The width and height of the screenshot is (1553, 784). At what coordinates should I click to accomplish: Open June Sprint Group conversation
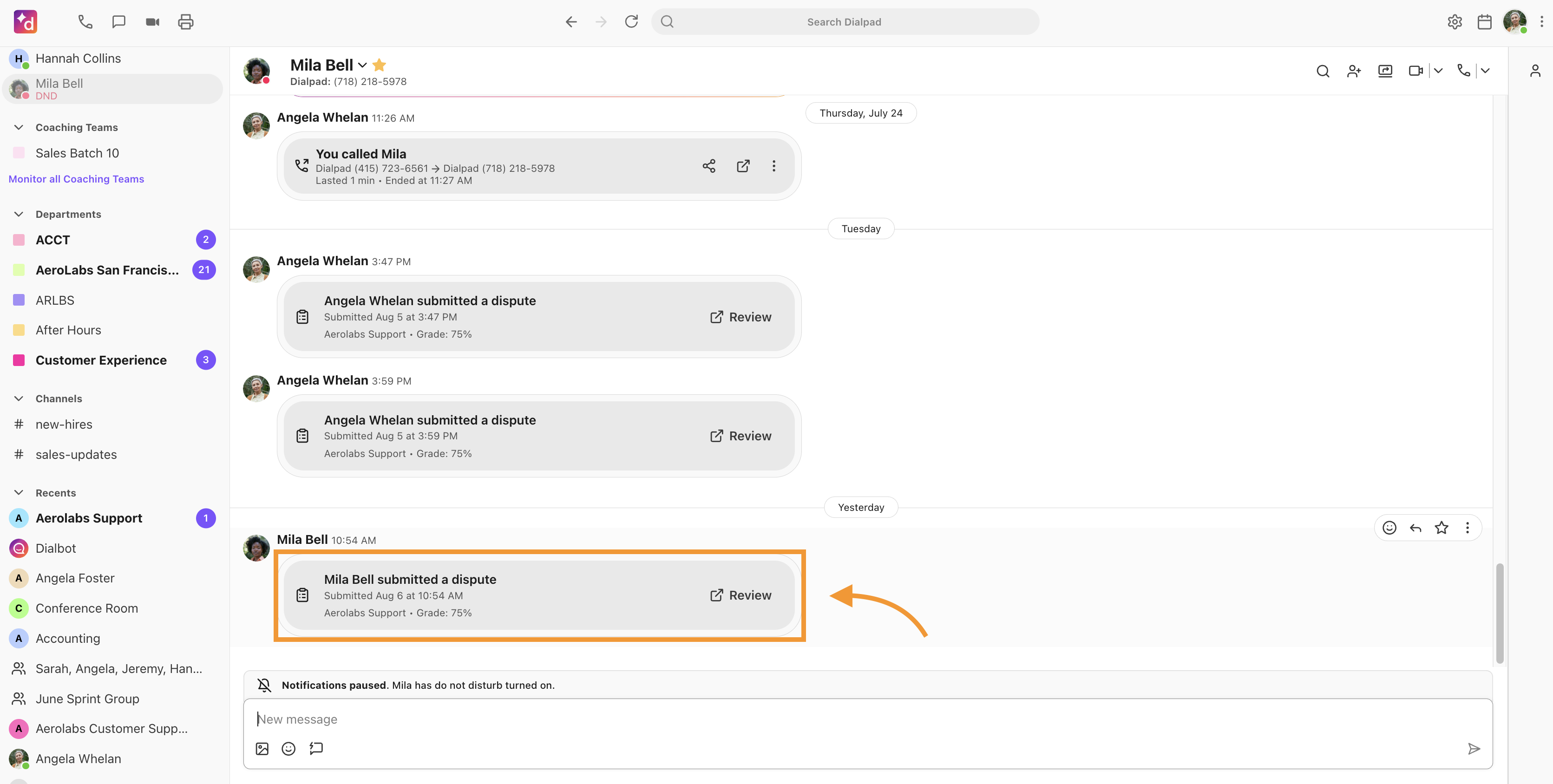(113, 699)
